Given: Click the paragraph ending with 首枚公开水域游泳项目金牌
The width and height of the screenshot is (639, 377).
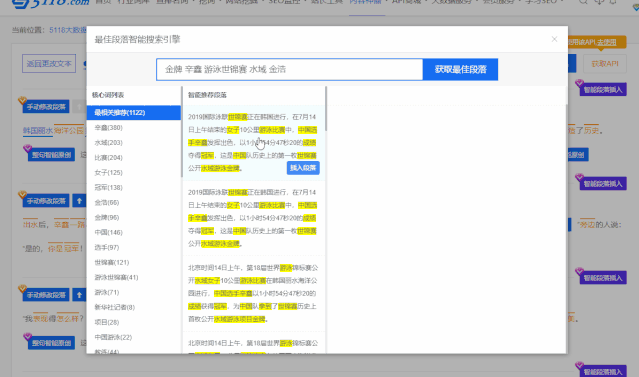Looking at the screenshot, I should [x=253, y=293].
